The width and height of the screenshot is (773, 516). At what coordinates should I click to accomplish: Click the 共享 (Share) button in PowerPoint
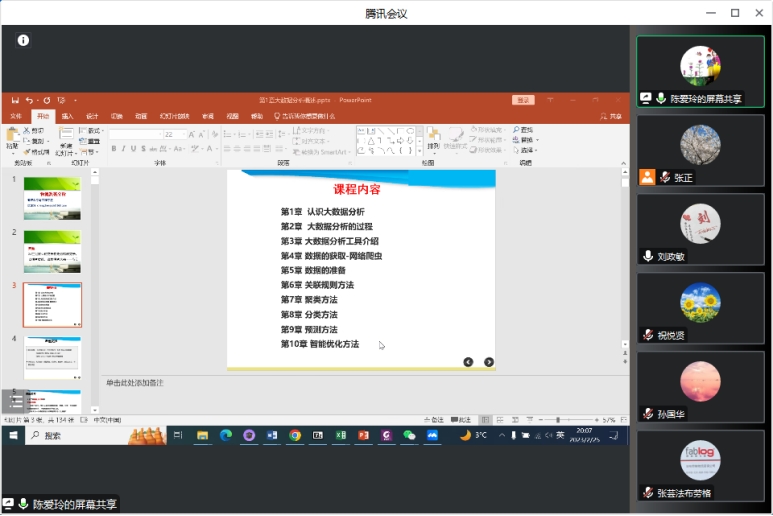pyautogui.click(x=612, y=116)
